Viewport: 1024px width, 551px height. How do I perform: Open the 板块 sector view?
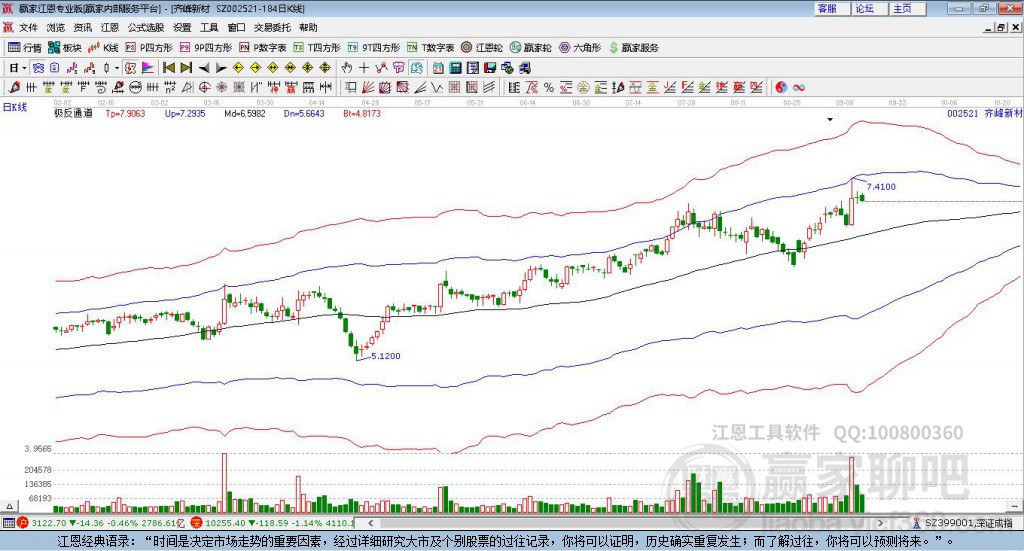click(x=64, y=48)
